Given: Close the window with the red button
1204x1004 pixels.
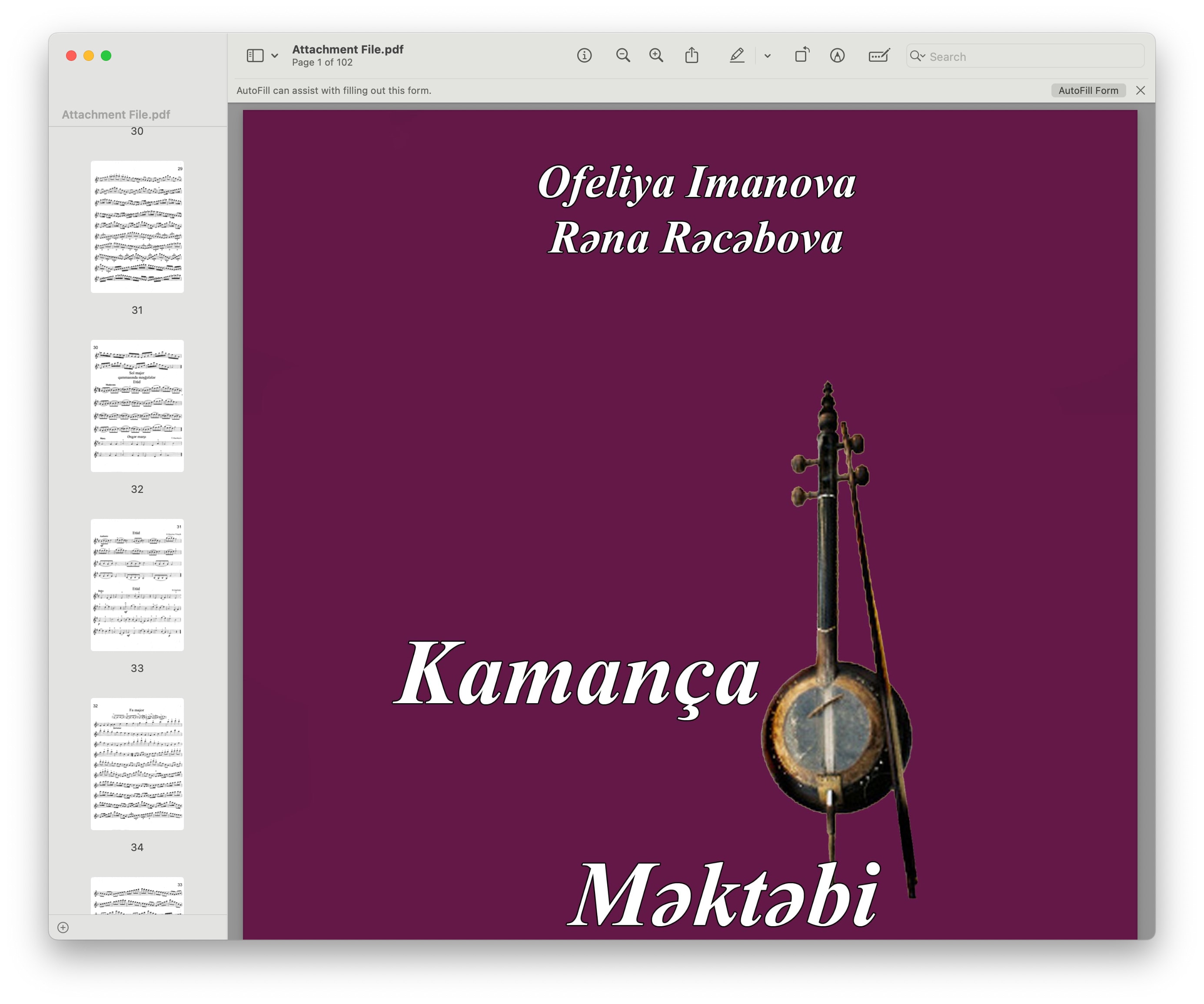Looking at the screenshot, I should click(71, 56).
